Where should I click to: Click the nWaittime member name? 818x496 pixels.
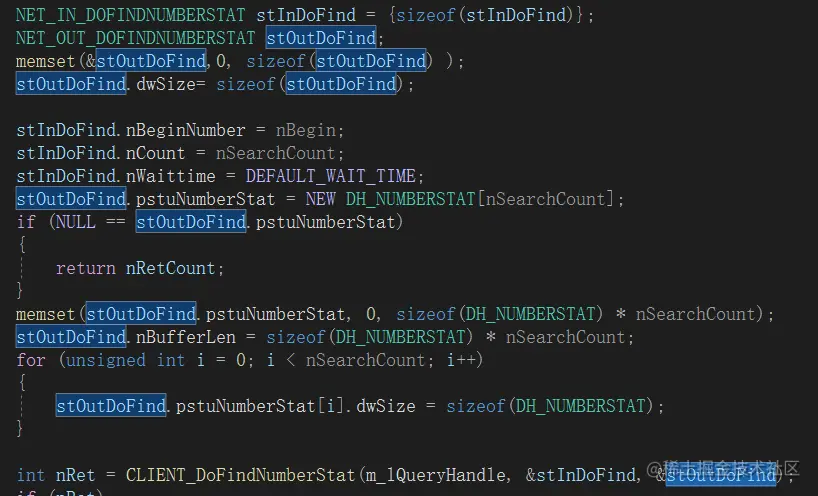coord(171,176)
